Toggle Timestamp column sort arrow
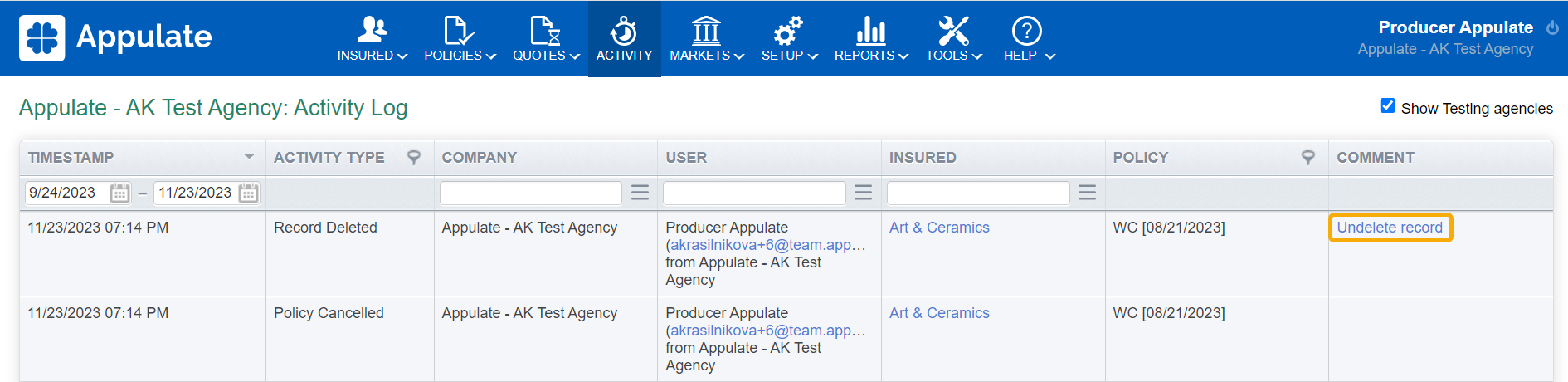1568x382 pixels. point(249,157)
